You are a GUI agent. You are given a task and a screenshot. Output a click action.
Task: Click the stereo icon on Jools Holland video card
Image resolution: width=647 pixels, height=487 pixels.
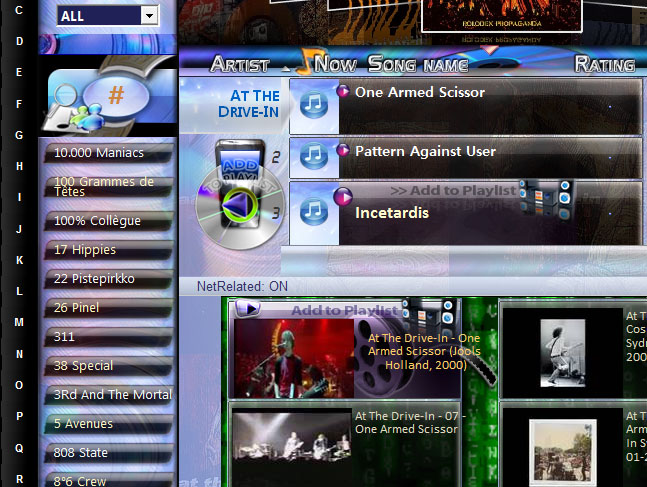pos(430,316)
